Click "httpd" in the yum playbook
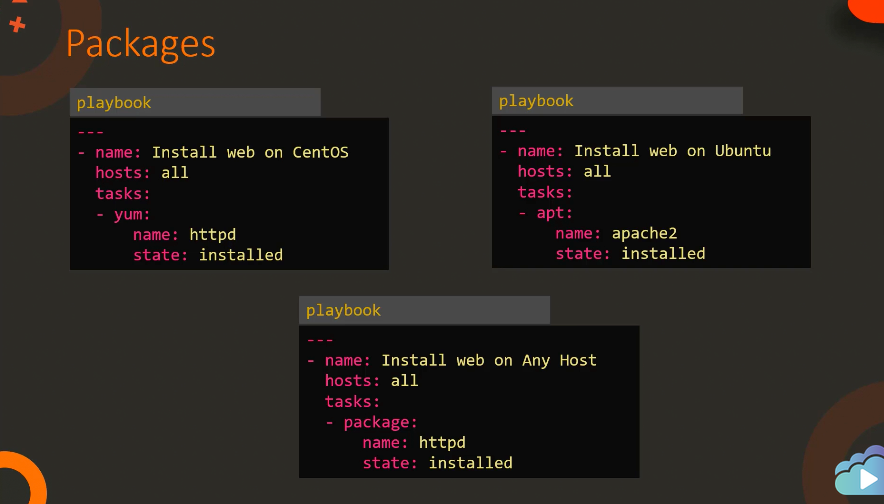The image size is (884, 504). (x=213, y=235)
